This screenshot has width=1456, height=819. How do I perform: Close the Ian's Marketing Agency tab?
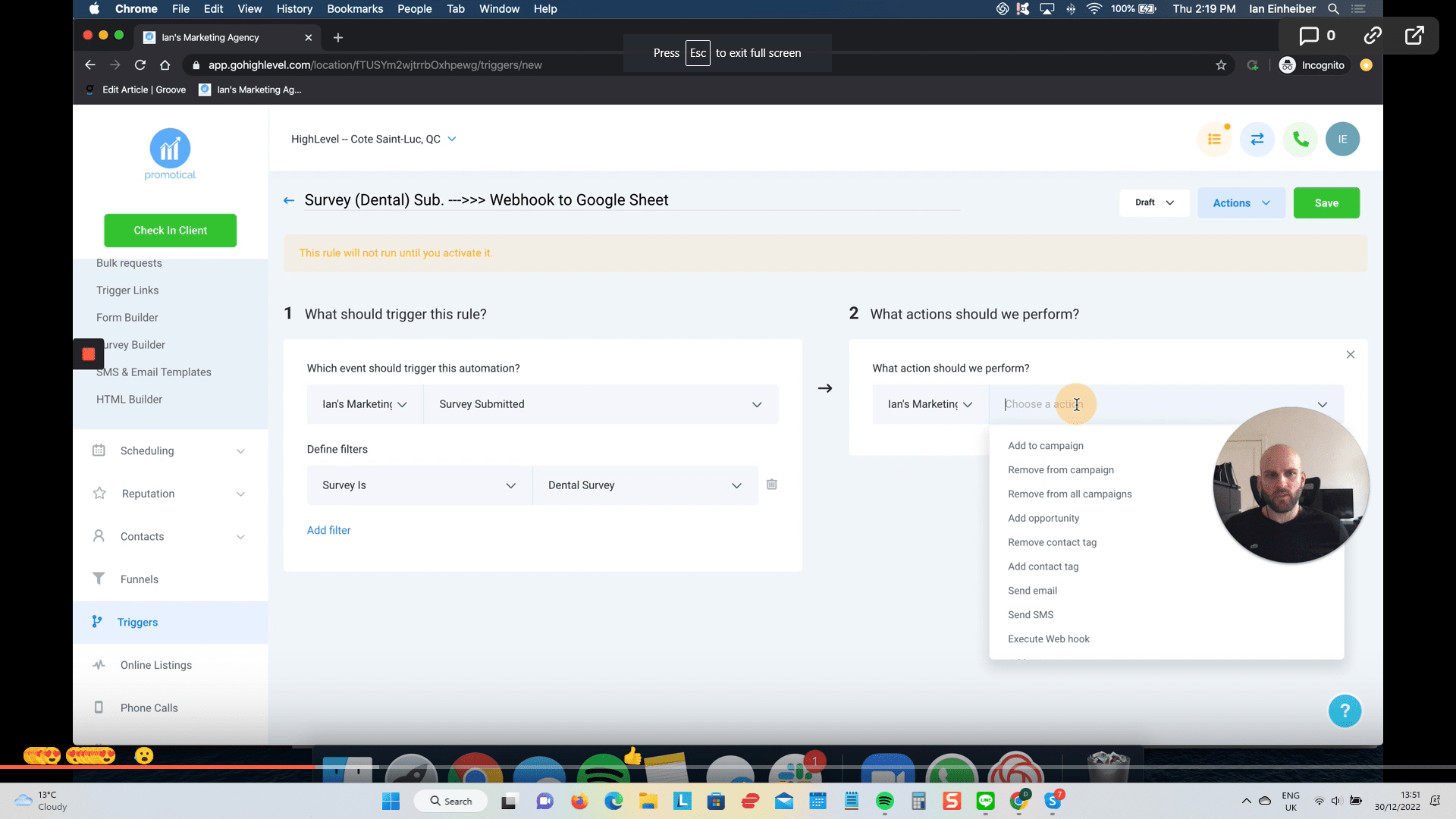click(x=308, y=37)
